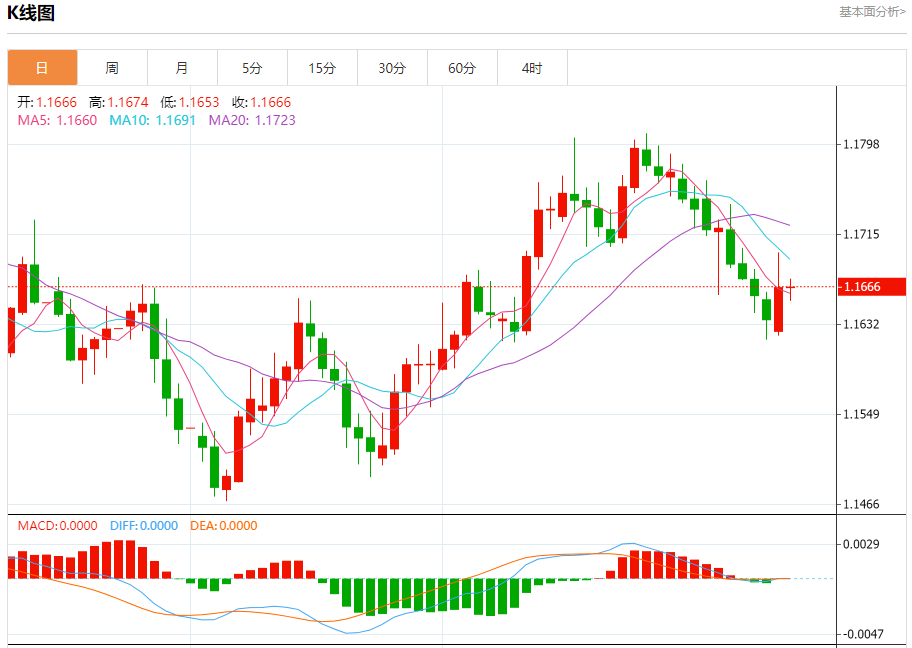Open the 基本面分析 link
This screenshot has width=912, height=648.
(x=871, y=12)
